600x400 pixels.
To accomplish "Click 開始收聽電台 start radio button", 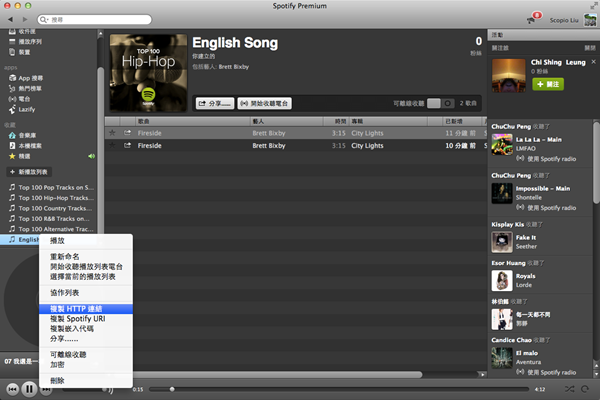I will pyautogui.click(x=264, y=103).
